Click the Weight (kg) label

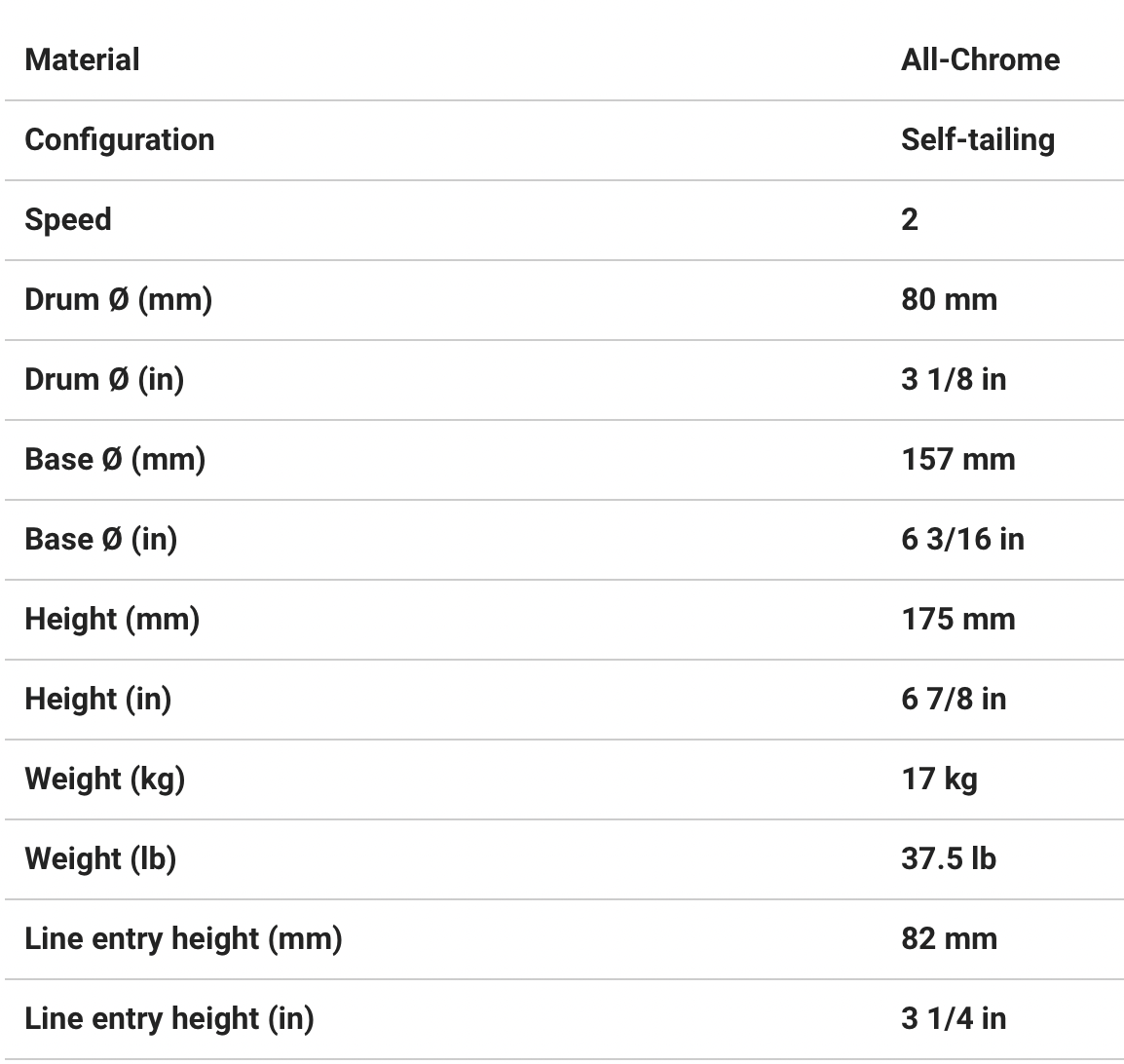point(104,779)
